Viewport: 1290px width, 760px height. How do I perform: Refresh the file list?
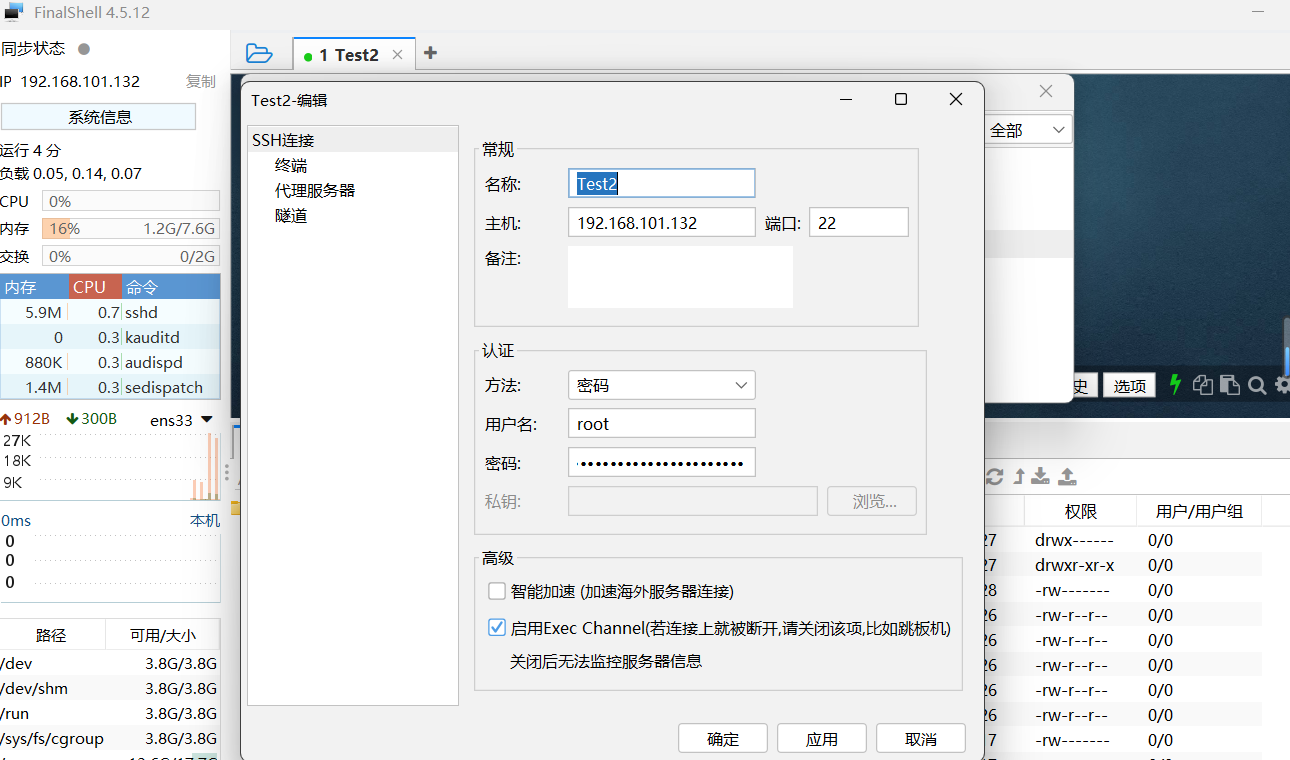[x=994, y=477]
